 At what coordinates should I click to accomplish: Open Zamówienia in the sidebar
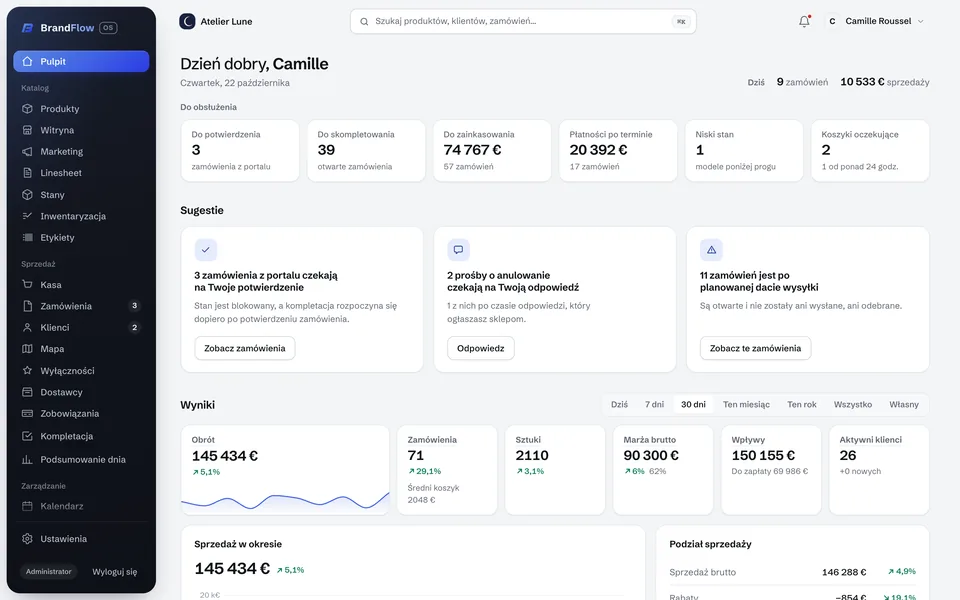coord(81,306)
